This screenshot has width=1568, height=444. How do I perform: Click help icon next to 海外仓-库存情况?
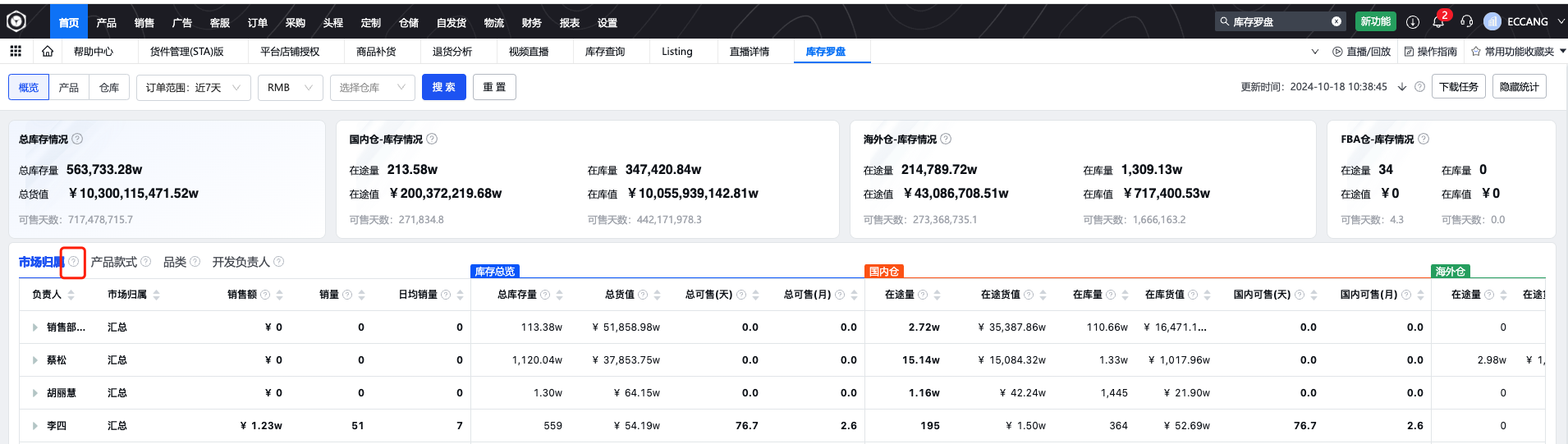point(946,139)
